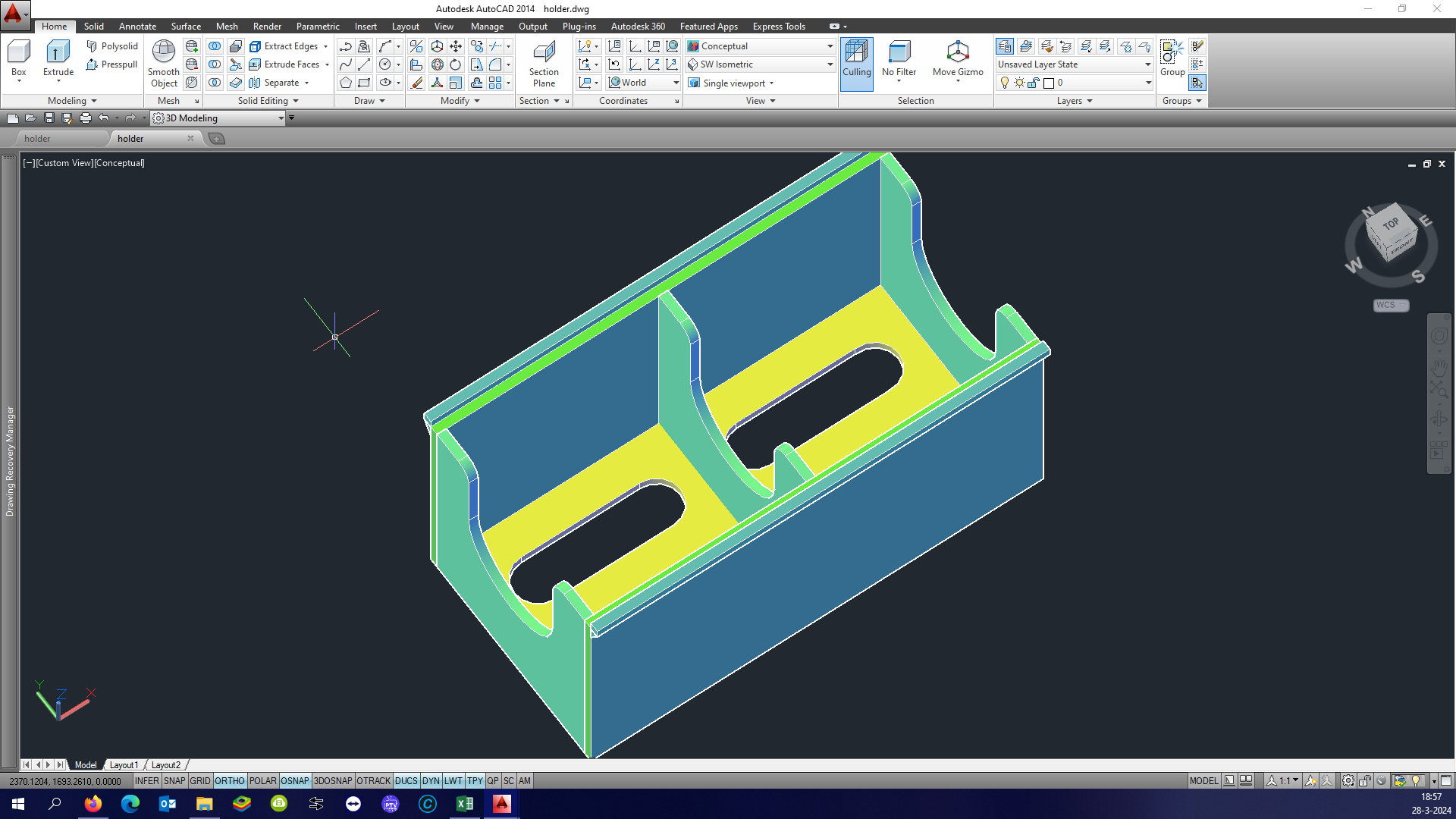Image resolution: width=1456 pixels, height=819 pixels.
Task: Open the Section Plane tool
Action: point(544,64)
